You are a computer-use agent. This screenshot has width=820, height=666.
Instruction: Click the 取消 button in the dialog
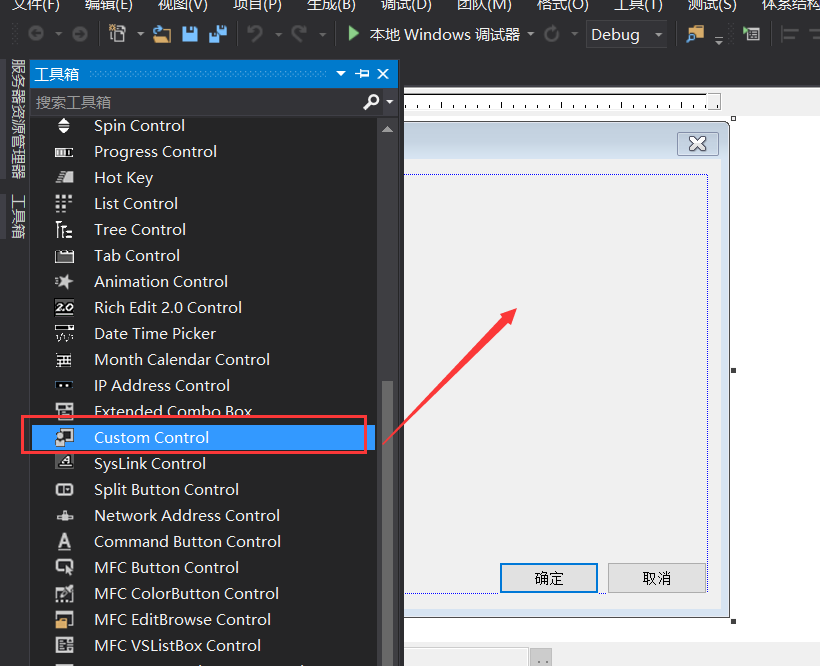[657, 577]
